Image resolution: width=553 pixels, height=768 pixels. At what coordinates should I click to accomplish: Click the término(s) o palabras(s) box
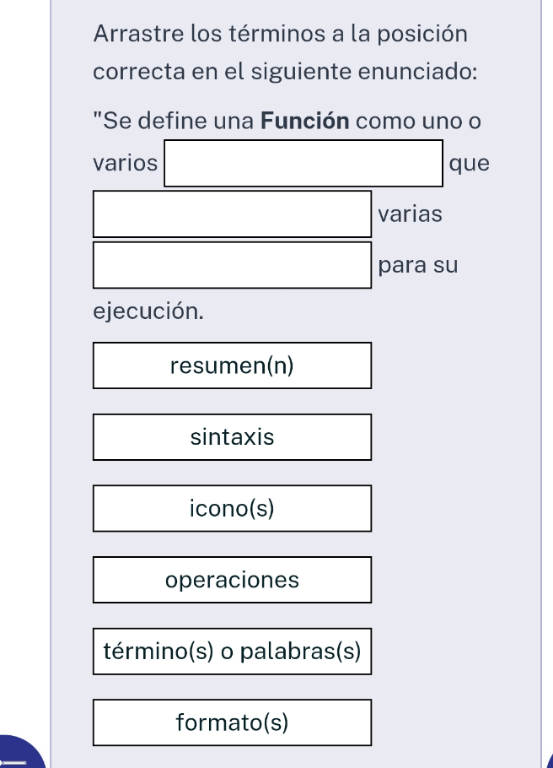pyautogui.click(x=232, y=651)
